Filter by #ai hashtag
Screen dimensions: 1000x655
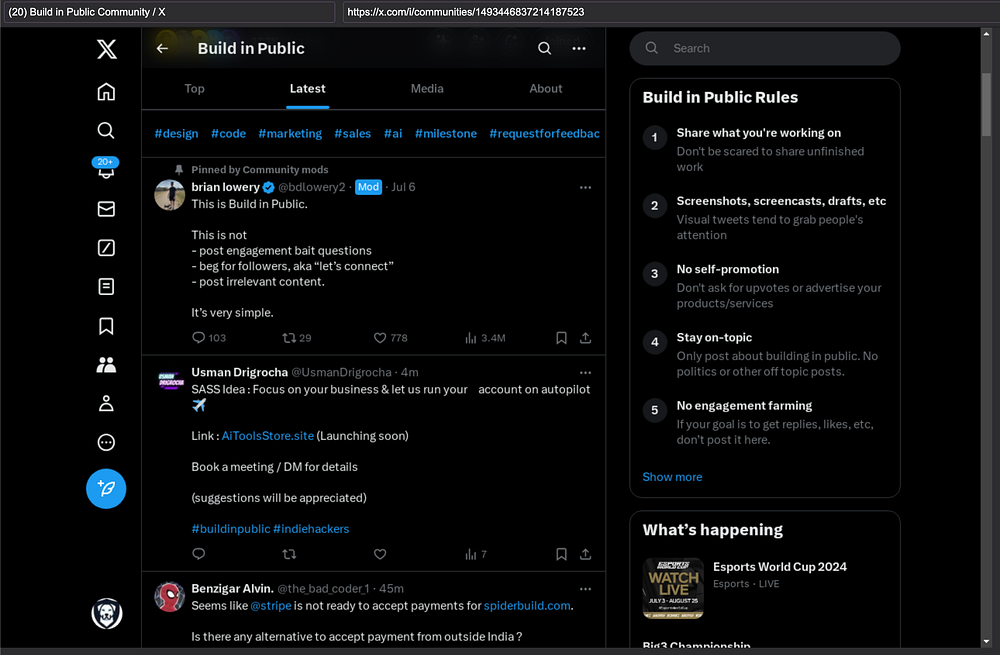[393, 134]
